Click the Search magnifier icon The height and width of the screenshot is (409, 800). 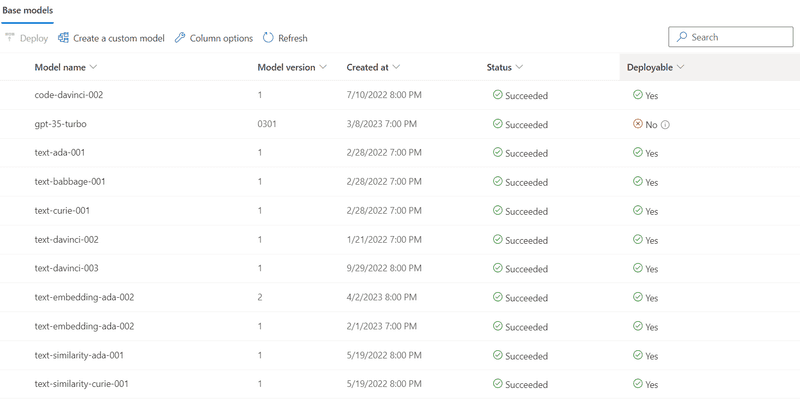(x=682, y=37)
